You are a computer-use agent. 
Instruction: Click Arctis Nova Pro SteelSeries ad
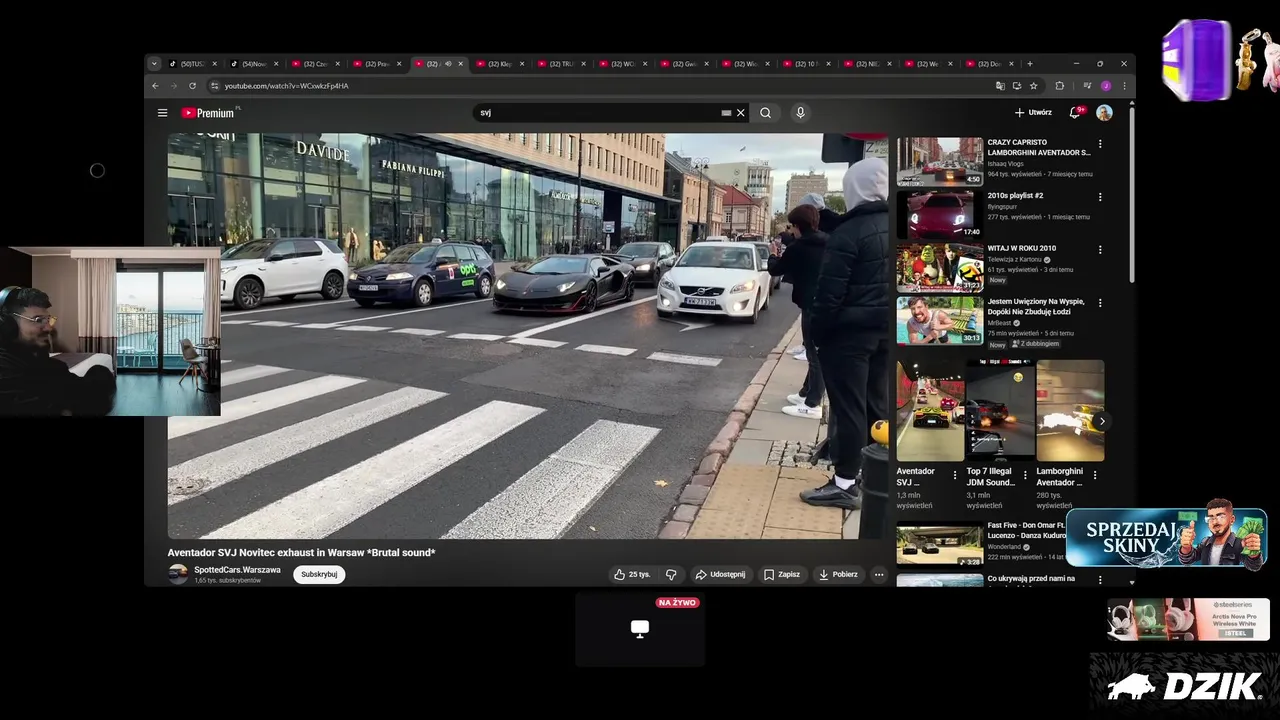click(x=1188, y=619)
